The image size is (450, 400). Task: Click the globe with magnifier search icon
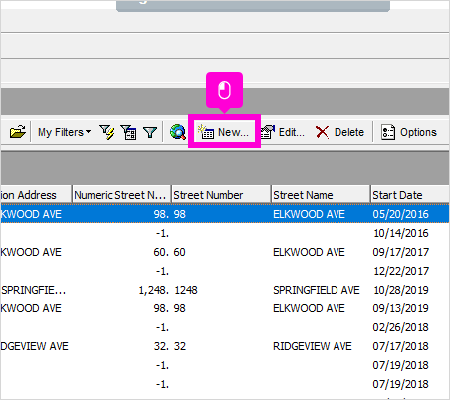[x=178, y=132]
